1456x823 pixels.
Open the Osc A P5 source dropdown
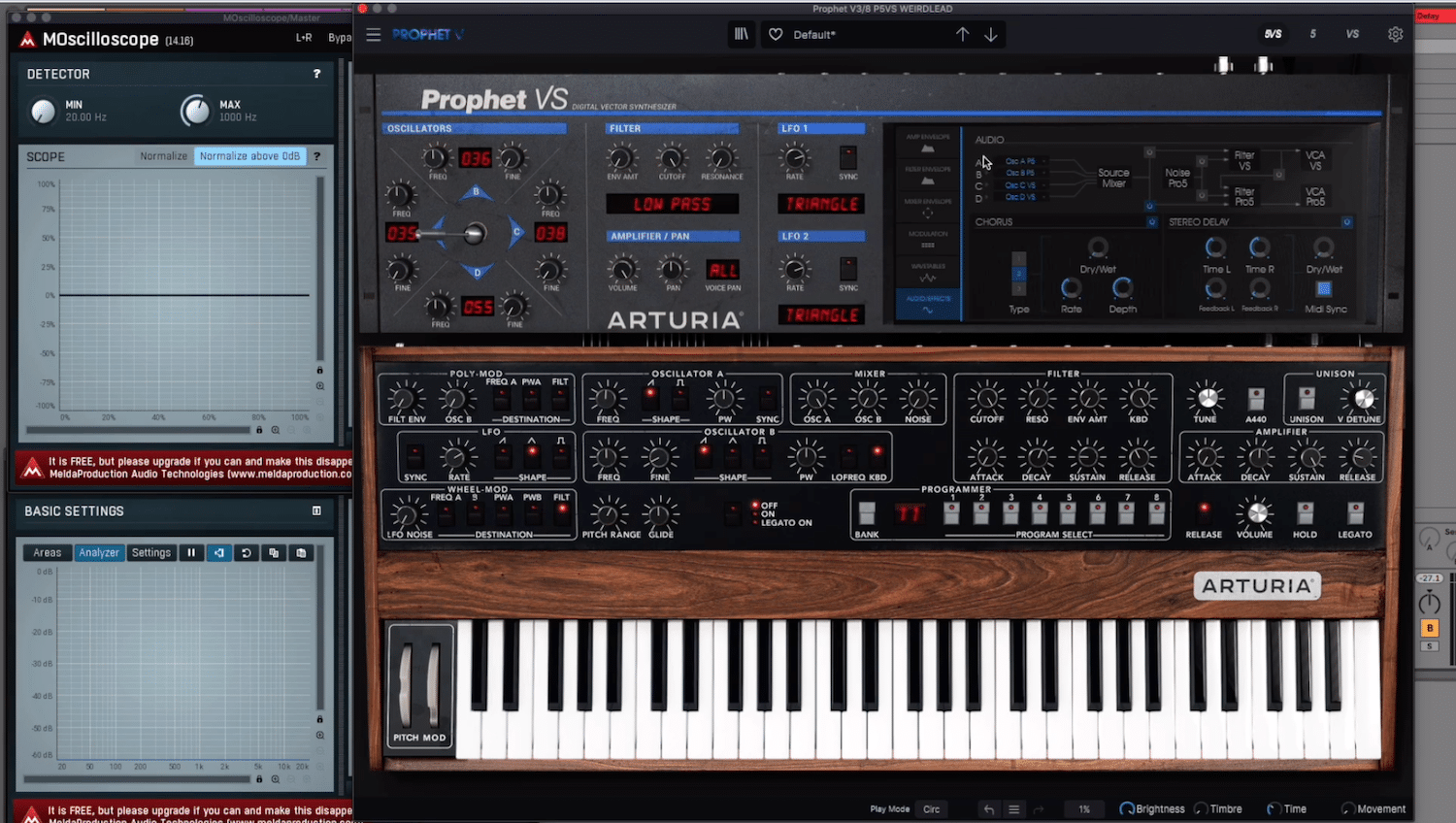coord(1020,161)
